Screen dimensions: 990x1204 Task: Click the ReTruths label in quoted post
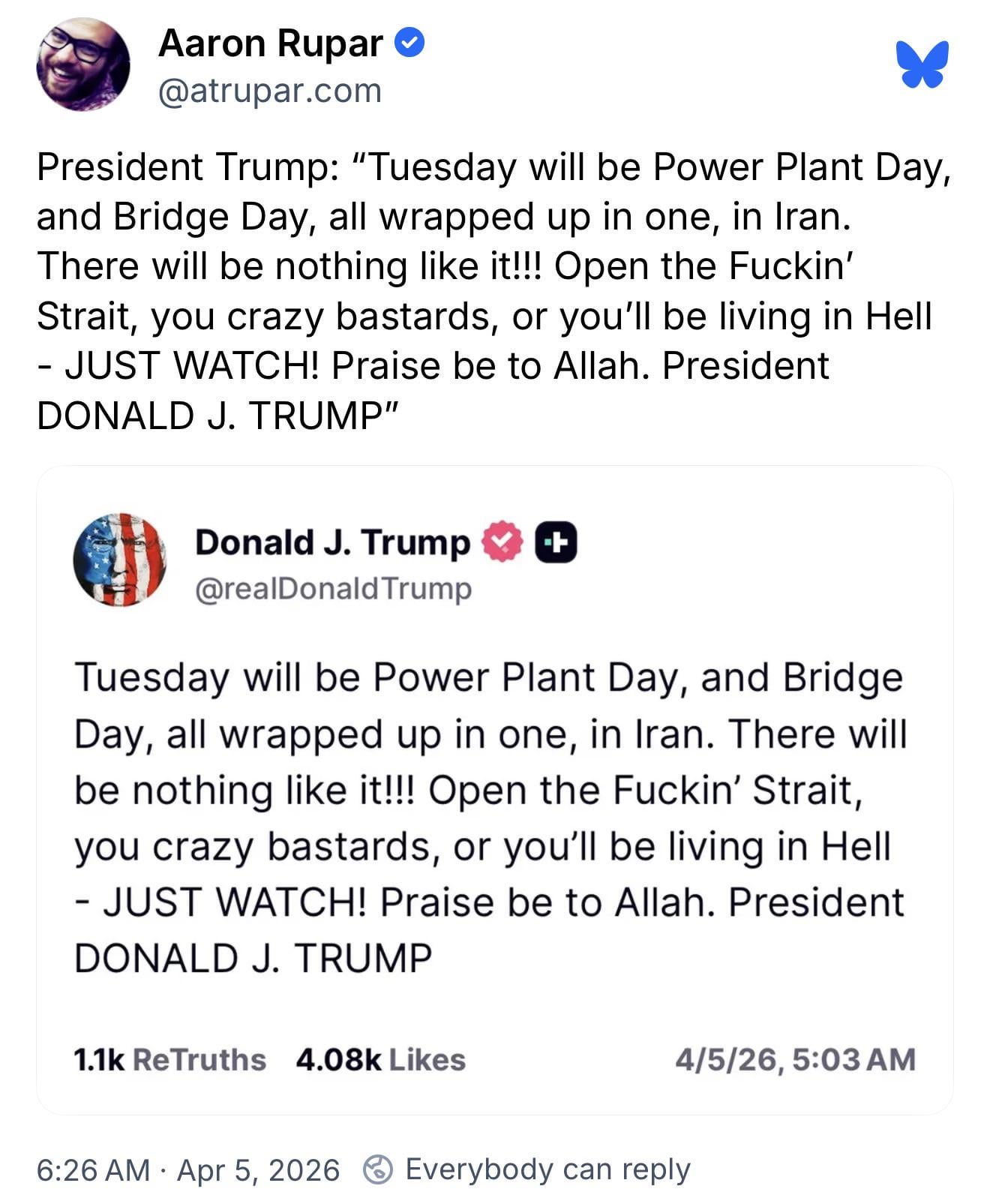199,1059
